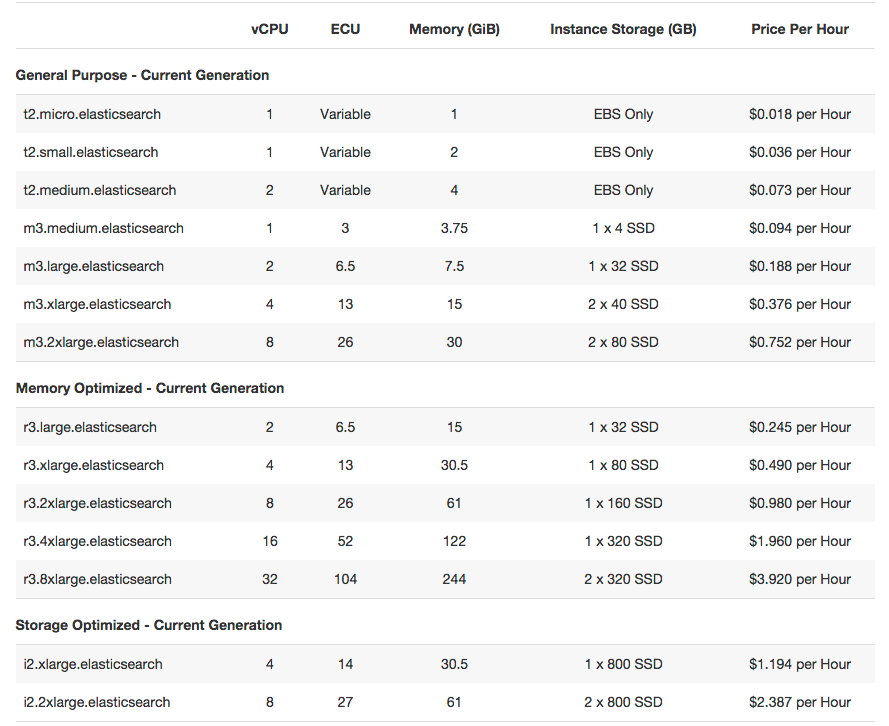Click the $1.194 per Hour price

pyautogui.click(x=799, y=664)
